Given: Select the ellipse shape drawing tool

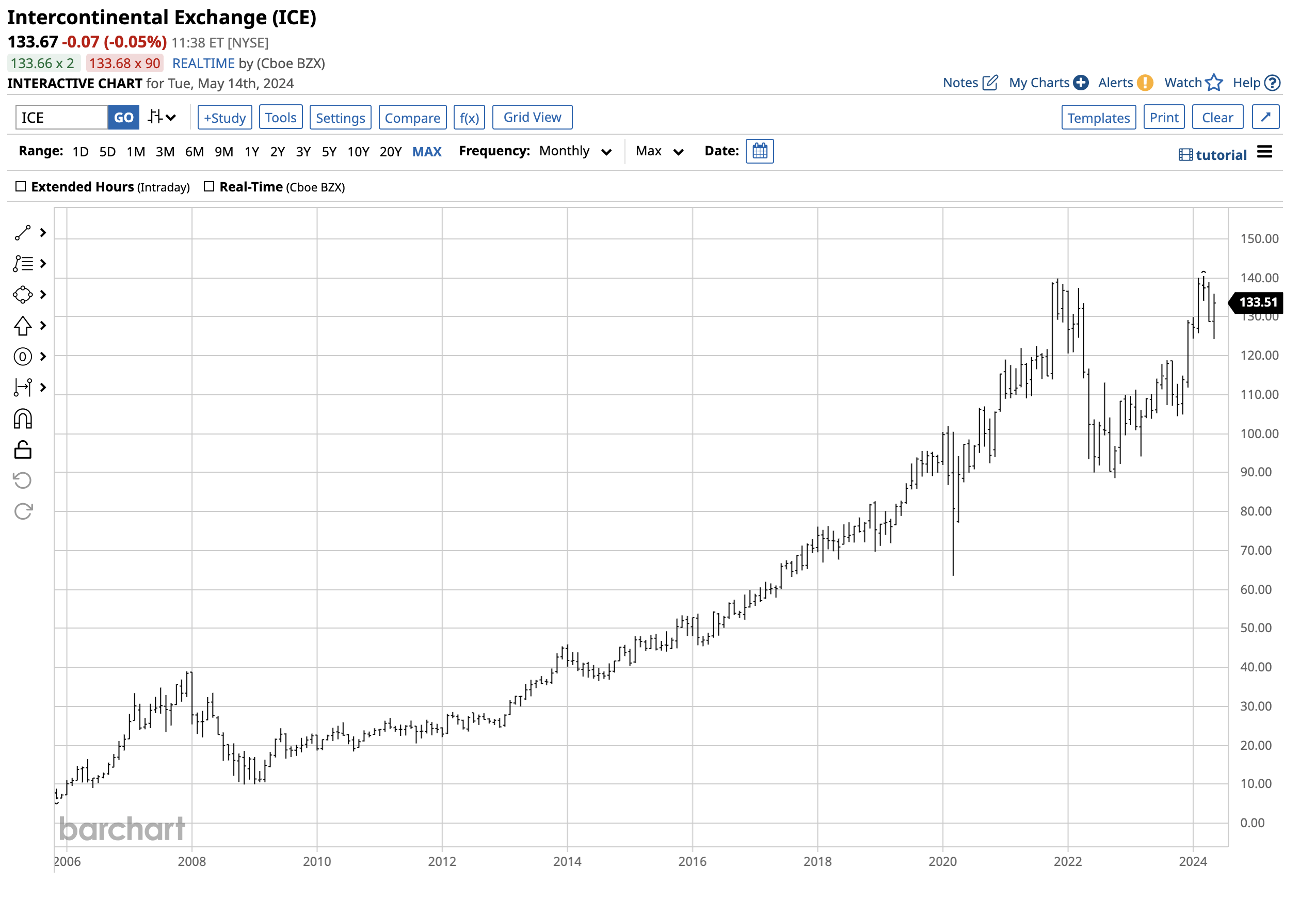Looking at the screenshot, I should pyautogui.click(x=23, y=295).
